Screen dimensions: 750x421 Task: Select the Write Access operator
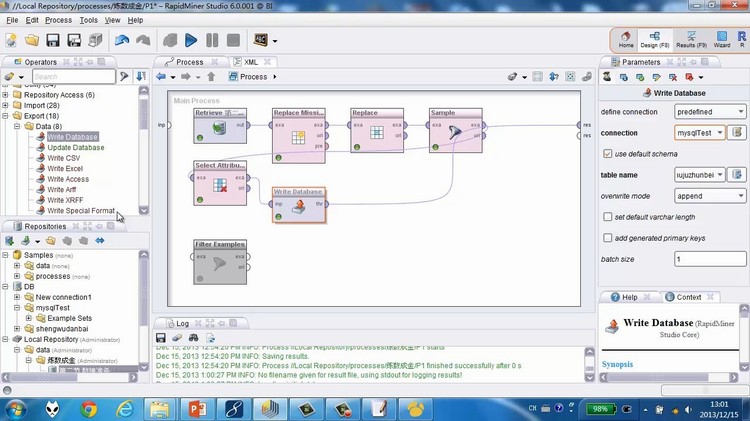(x=68, y=179)
